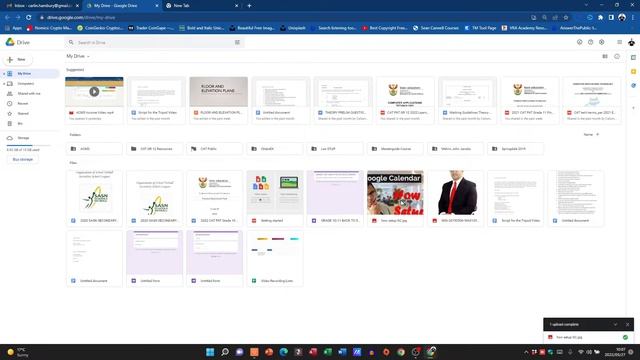This screenshot has width=640, height=360.
Task: Click the storage usage progress bar
Action: (x=28, y=145)
